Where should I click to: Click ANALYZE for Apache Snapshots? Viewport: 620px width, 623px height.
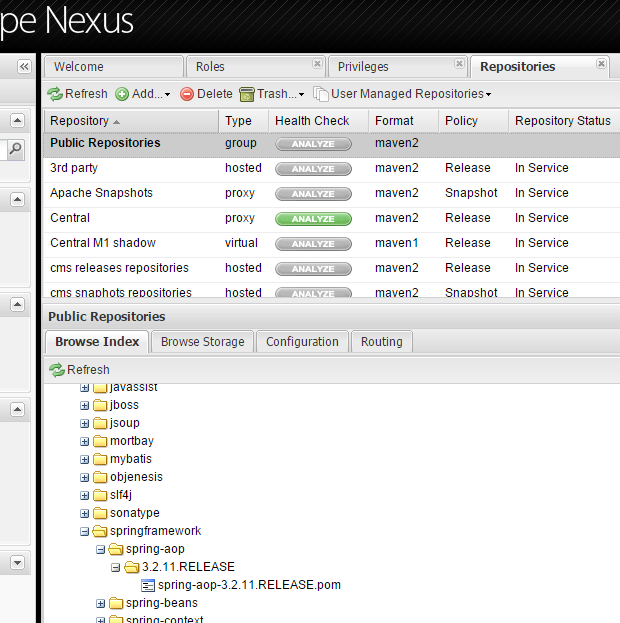(x=313, y=194)
